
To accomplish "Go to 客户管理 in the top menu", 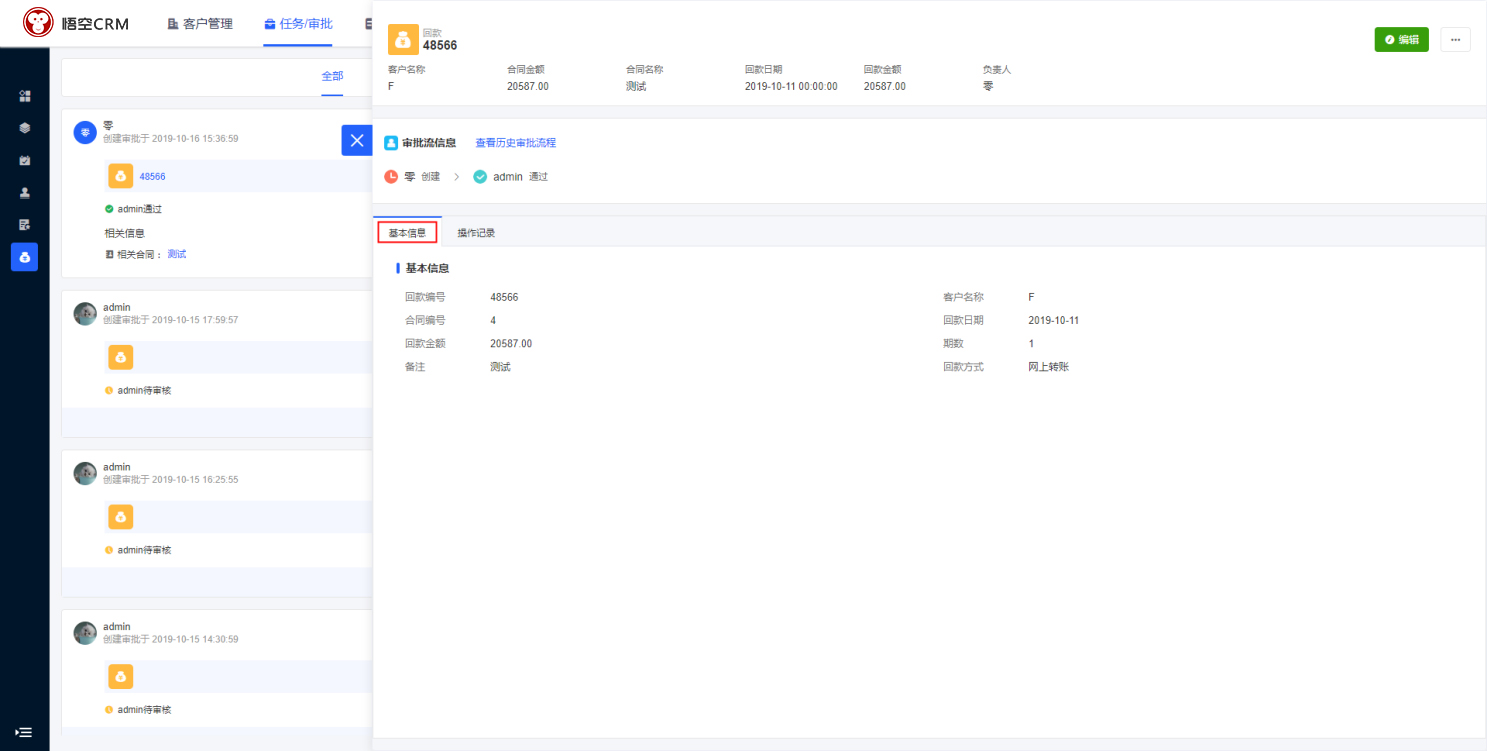I will [x=200, y=24].
